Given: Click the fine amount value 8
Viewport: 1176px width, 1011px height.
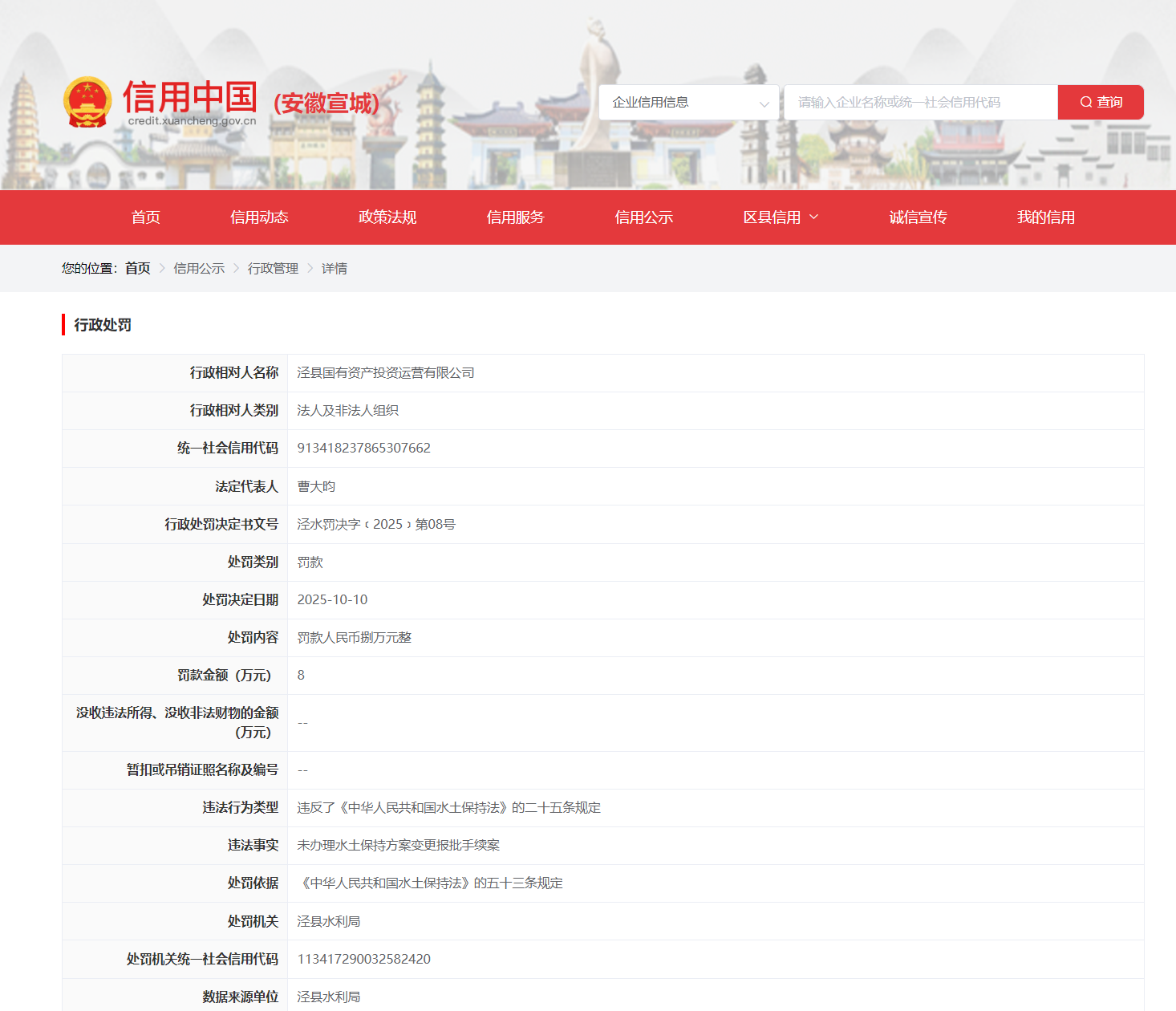Looking at the screenshot, I should (x=301, y=676).
